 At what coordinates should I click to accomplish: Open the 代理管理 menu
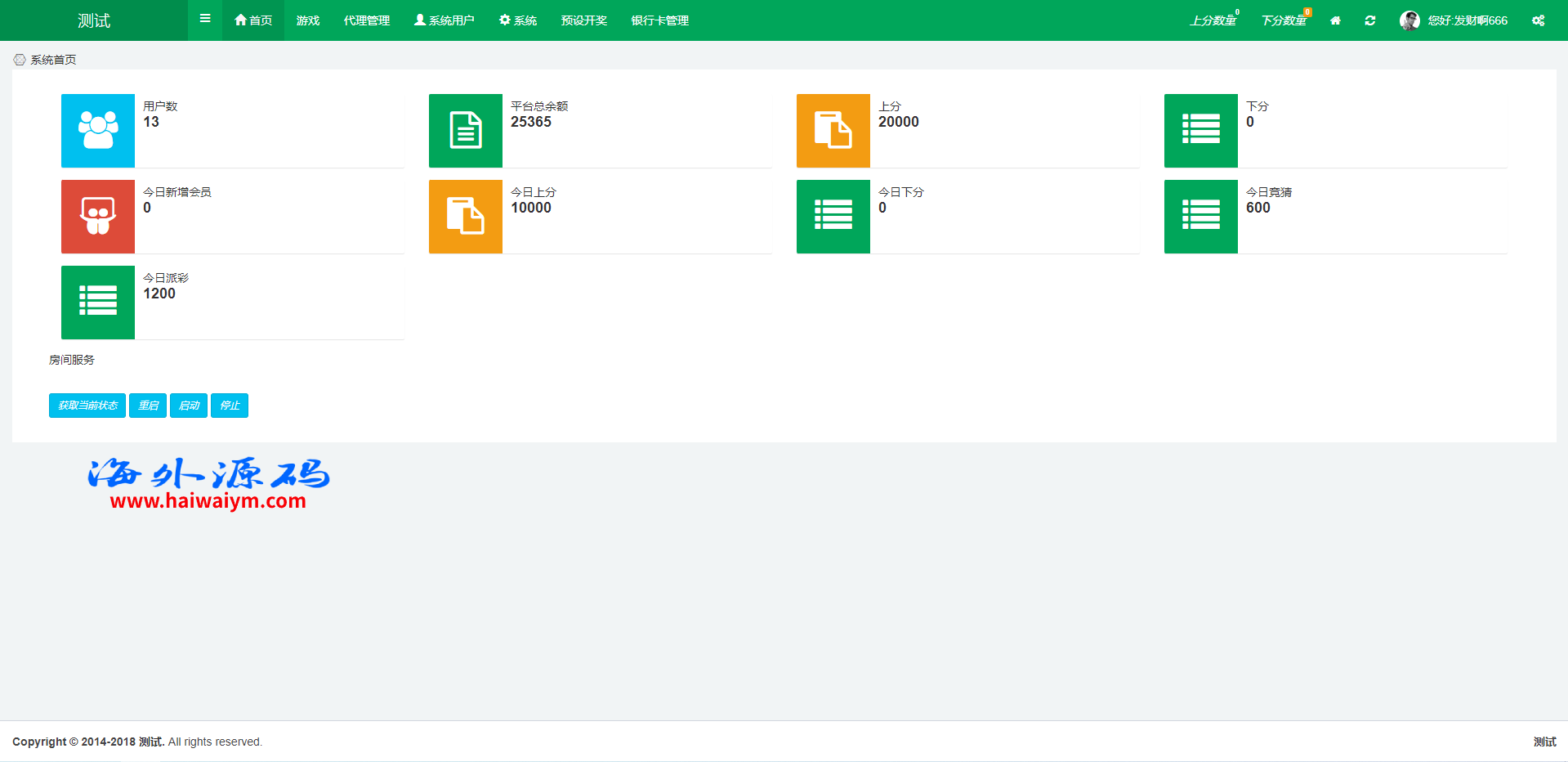tap(367, 20)
